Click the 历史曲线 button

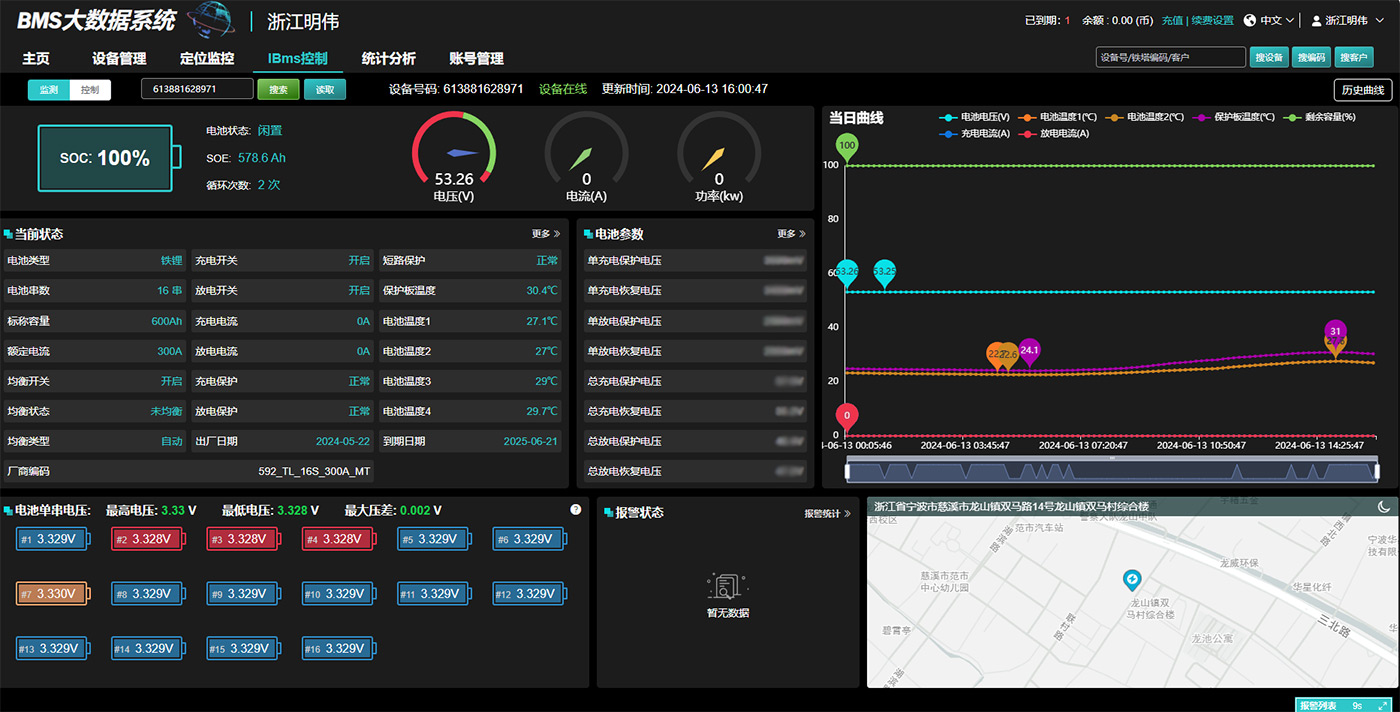(x=1362, y=90)
